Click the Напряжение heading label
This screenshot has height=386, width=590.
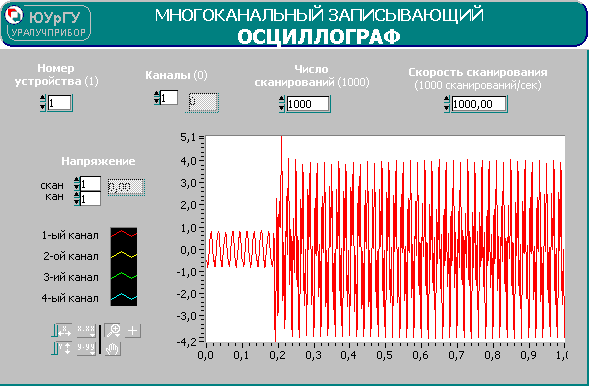click(x=98, y=161)
